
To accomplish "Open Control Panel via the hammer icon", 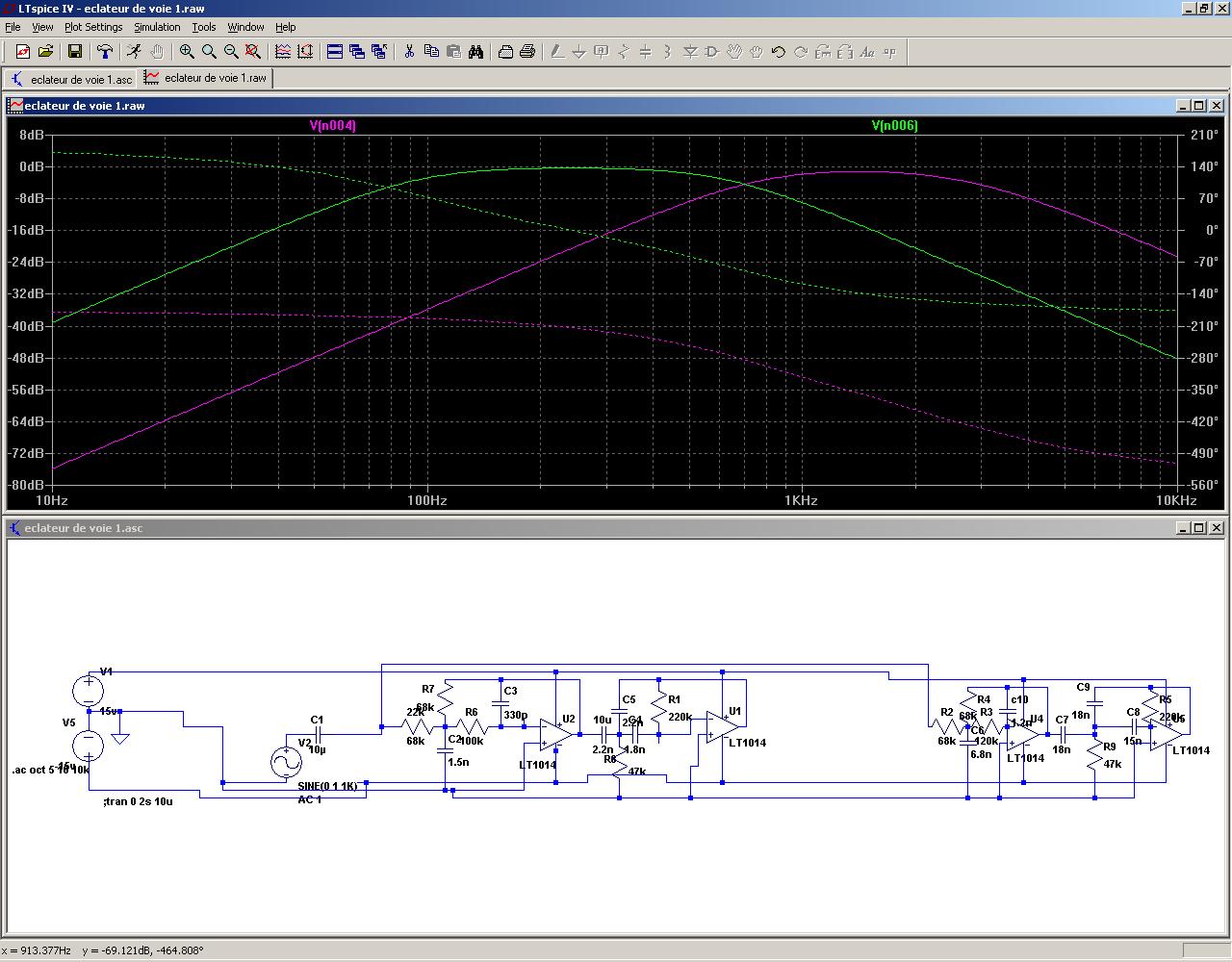I will pos(105,52).
